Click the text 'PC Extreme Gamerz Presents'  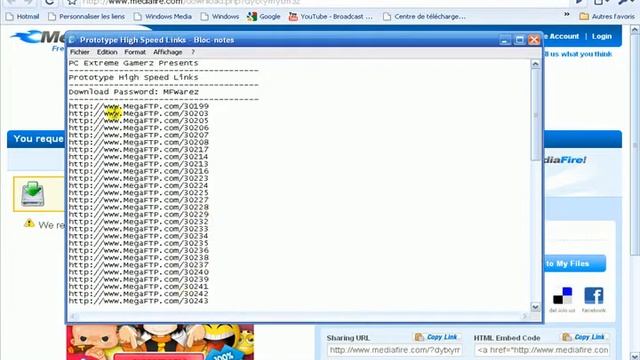(x=133, y=63)
